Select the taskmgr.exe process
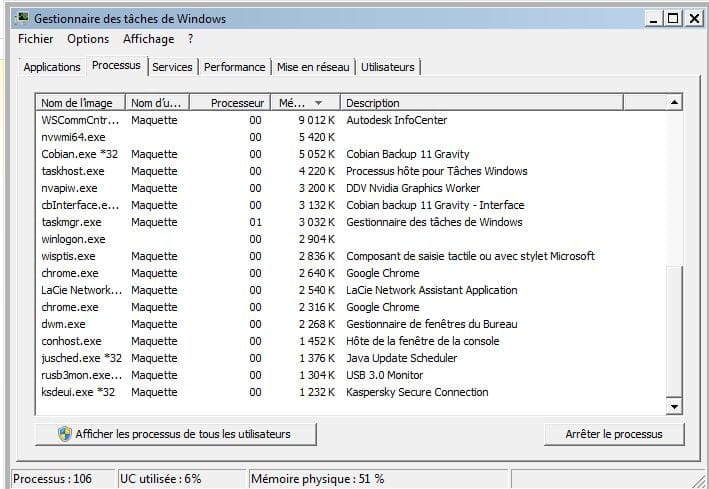Image resolution: width=709 pixels, height=489 pixels. pos(350,222)
